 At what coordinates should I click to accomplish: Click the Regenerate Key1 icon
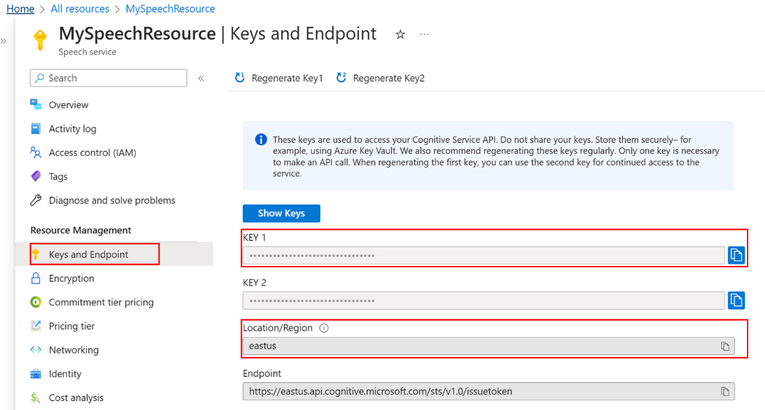(x=240, y=78)
